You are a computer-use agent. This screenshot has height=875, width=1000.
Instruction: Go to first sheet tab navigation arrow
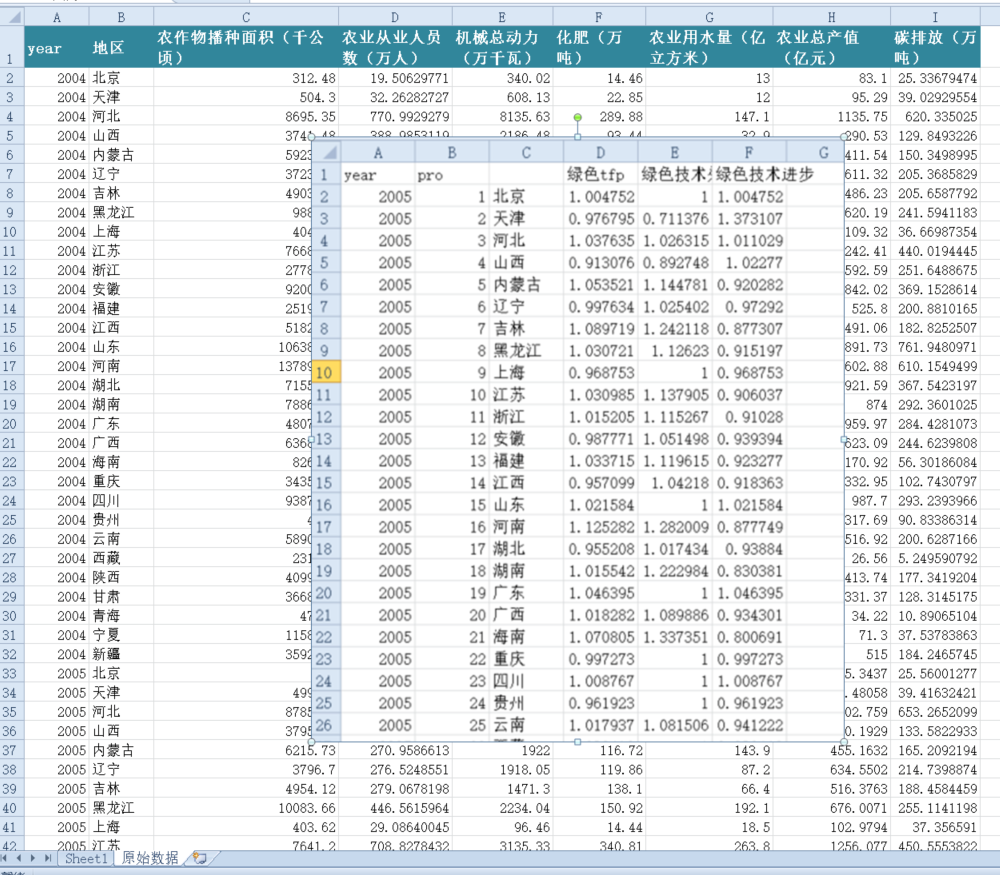(5, 858)
